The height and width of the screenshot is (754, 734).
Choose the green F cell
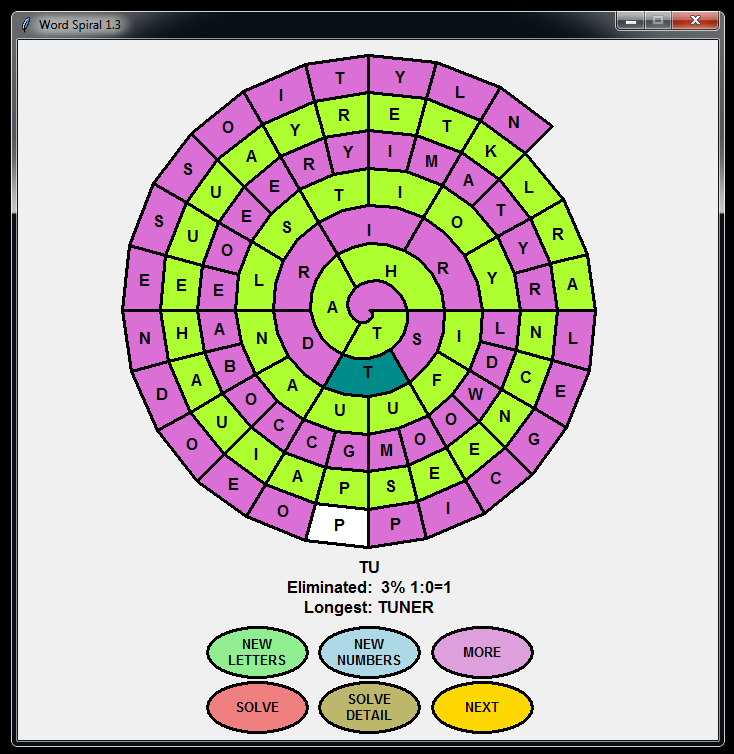(x=437, y=380)
